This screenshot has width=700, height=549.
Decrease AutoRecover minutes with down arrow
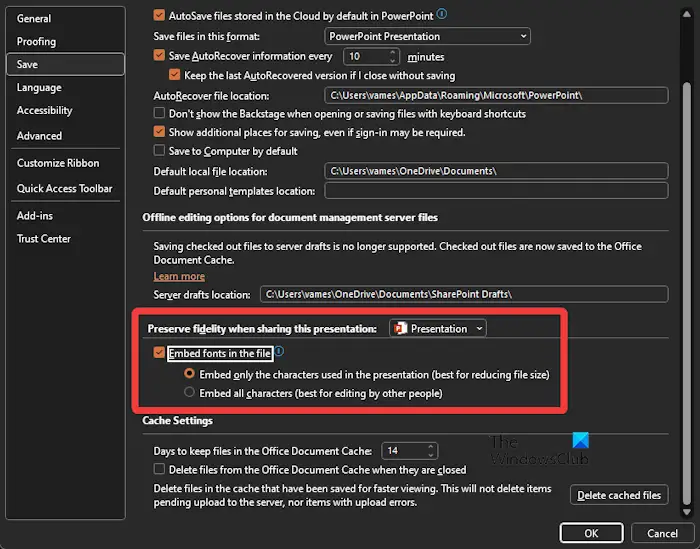392,61
